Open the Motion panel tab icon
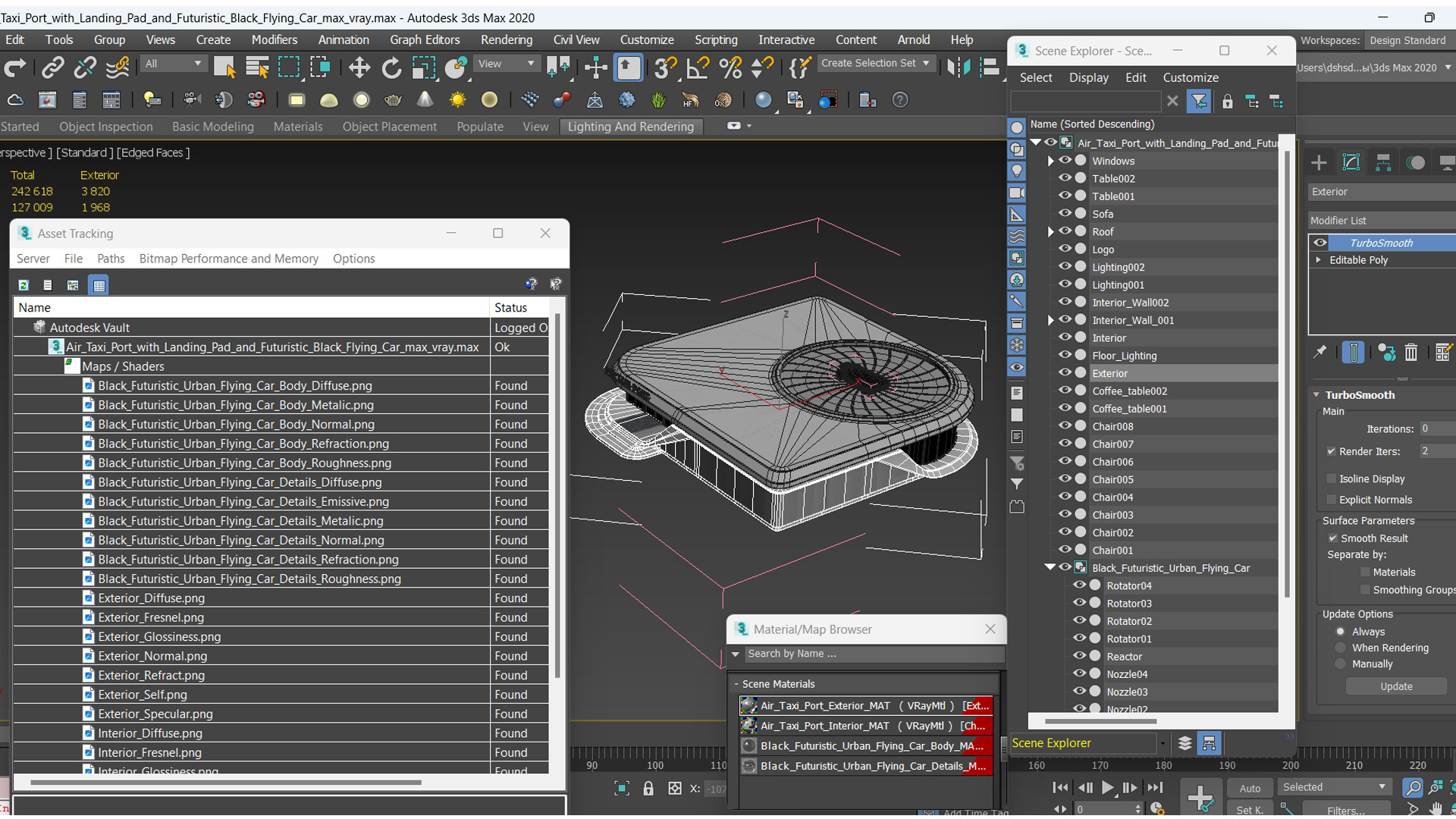The width and height of the screenshot is (1456, 819). coord(1415,162)
